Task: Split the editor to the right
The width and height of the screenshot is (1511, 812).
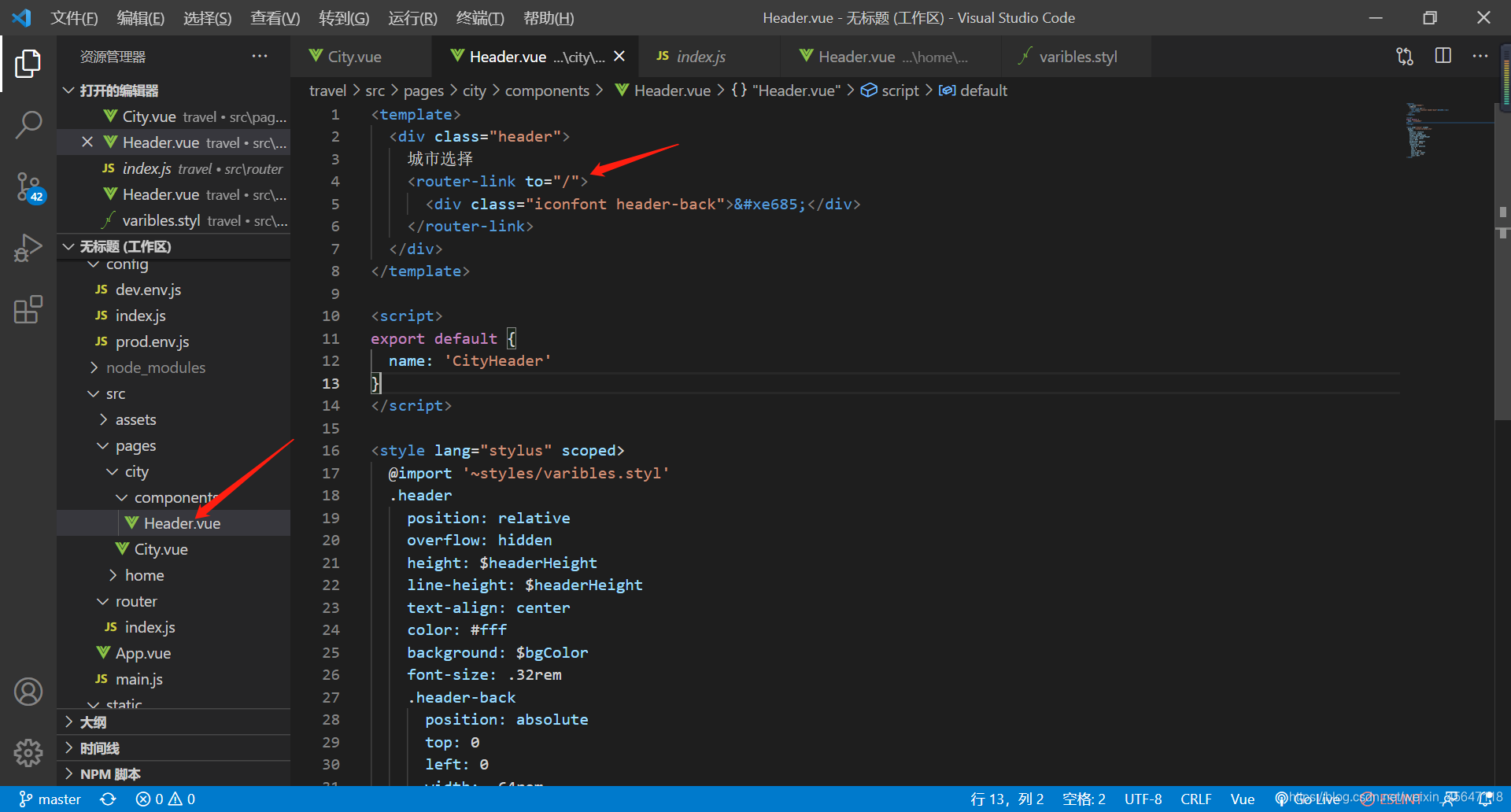Action: [x=1443, y=56]
